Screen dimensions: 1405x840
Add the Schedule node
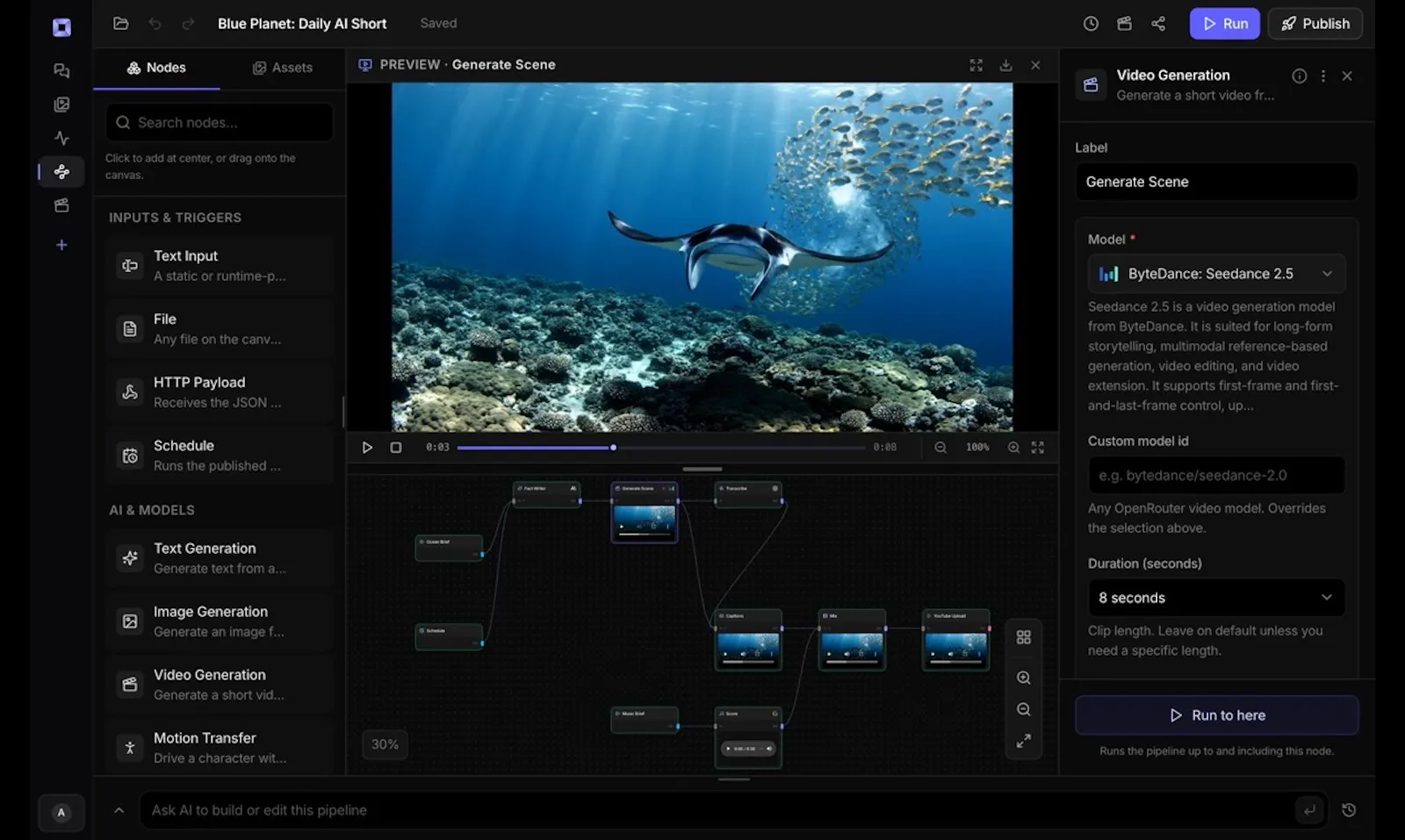coord(220,455)
